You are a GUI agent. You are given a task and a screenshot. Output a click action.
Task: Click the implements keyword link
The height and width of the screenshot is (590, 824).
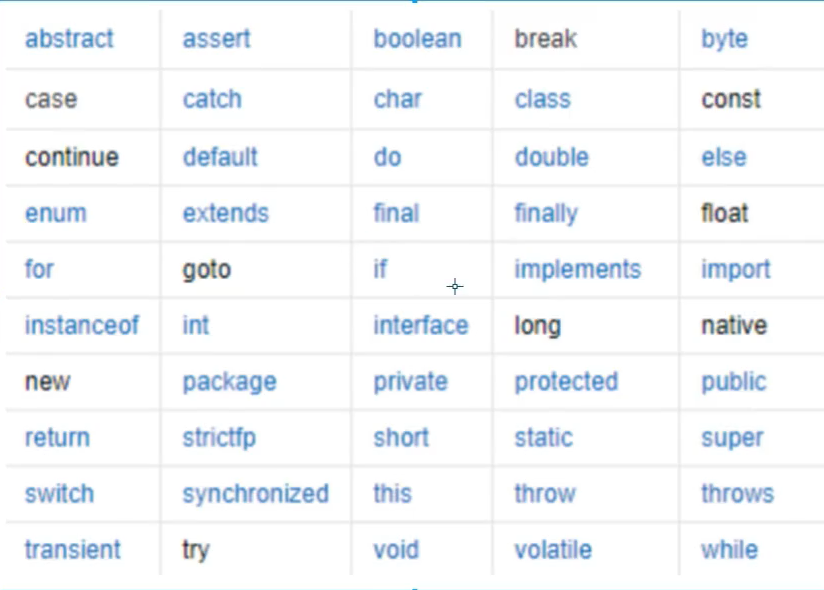[x=578, y=271]
